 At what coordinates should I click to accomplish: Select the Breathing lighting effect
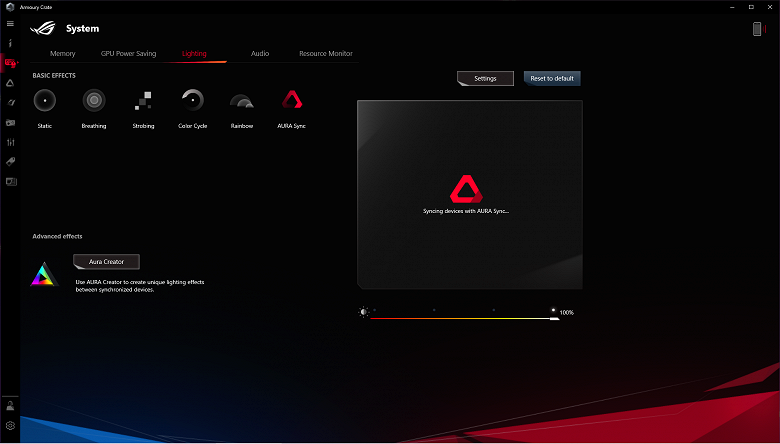point(94,100)
